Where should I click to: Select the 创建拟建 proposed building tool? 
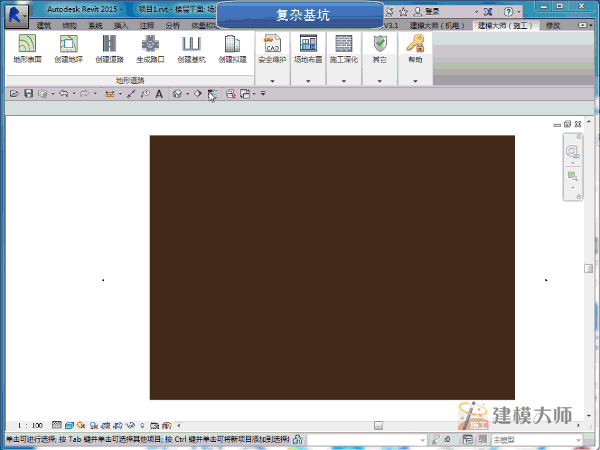[232, 48]
